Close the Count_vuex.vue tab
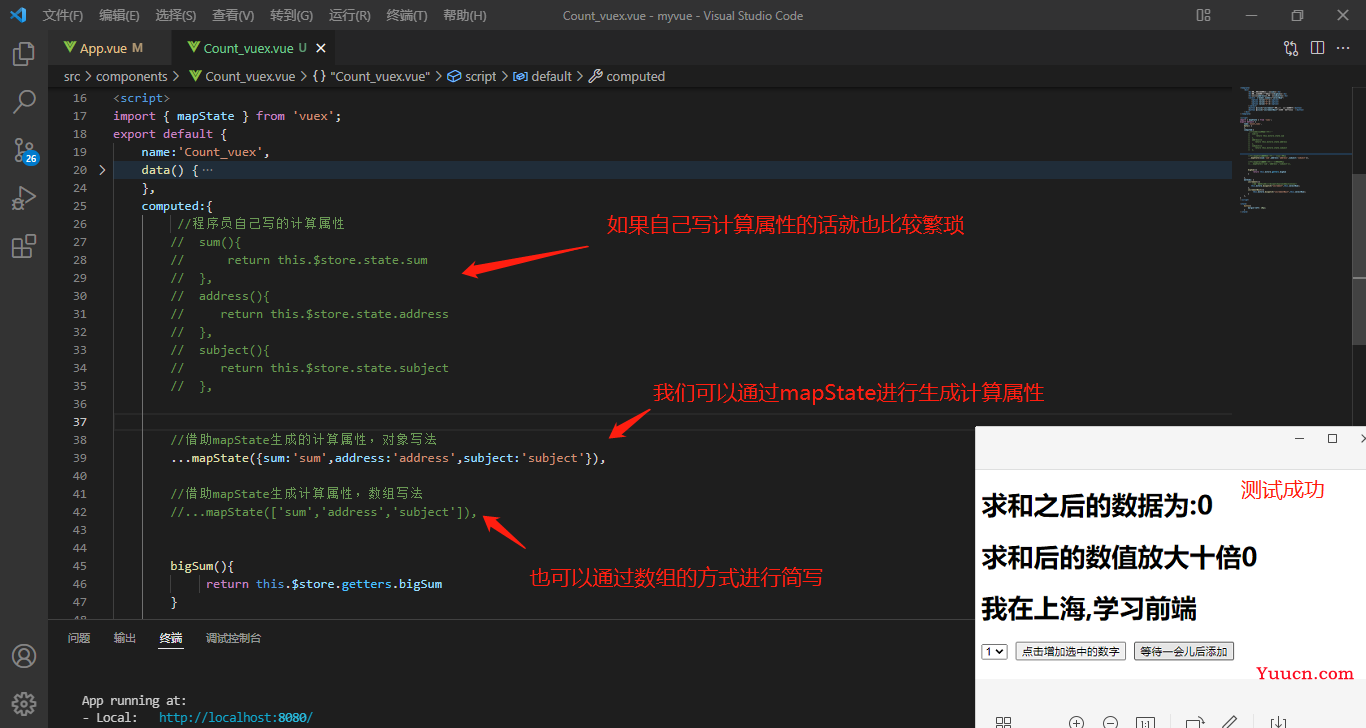 coord(321,48)
